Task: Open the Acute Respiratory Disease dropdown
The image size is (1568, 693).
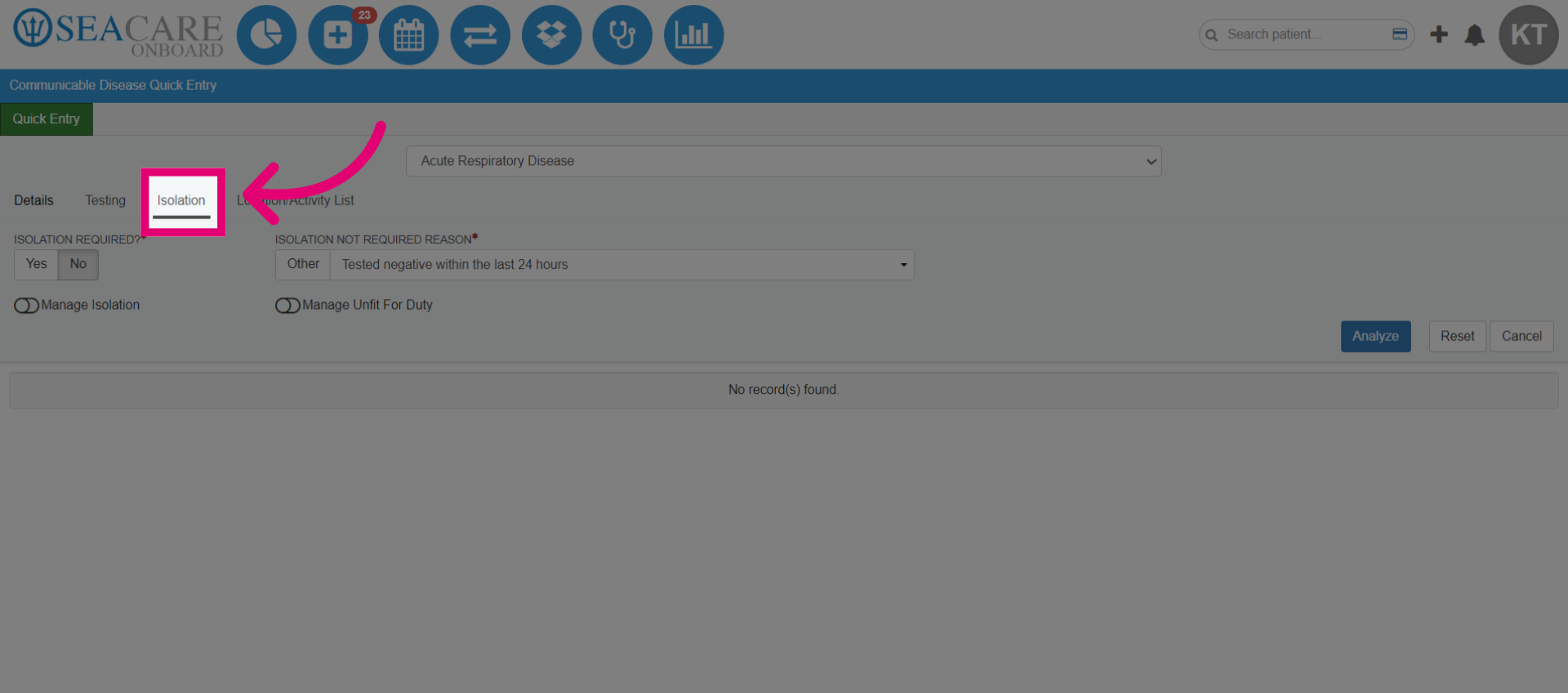Action: coord(784,161)
